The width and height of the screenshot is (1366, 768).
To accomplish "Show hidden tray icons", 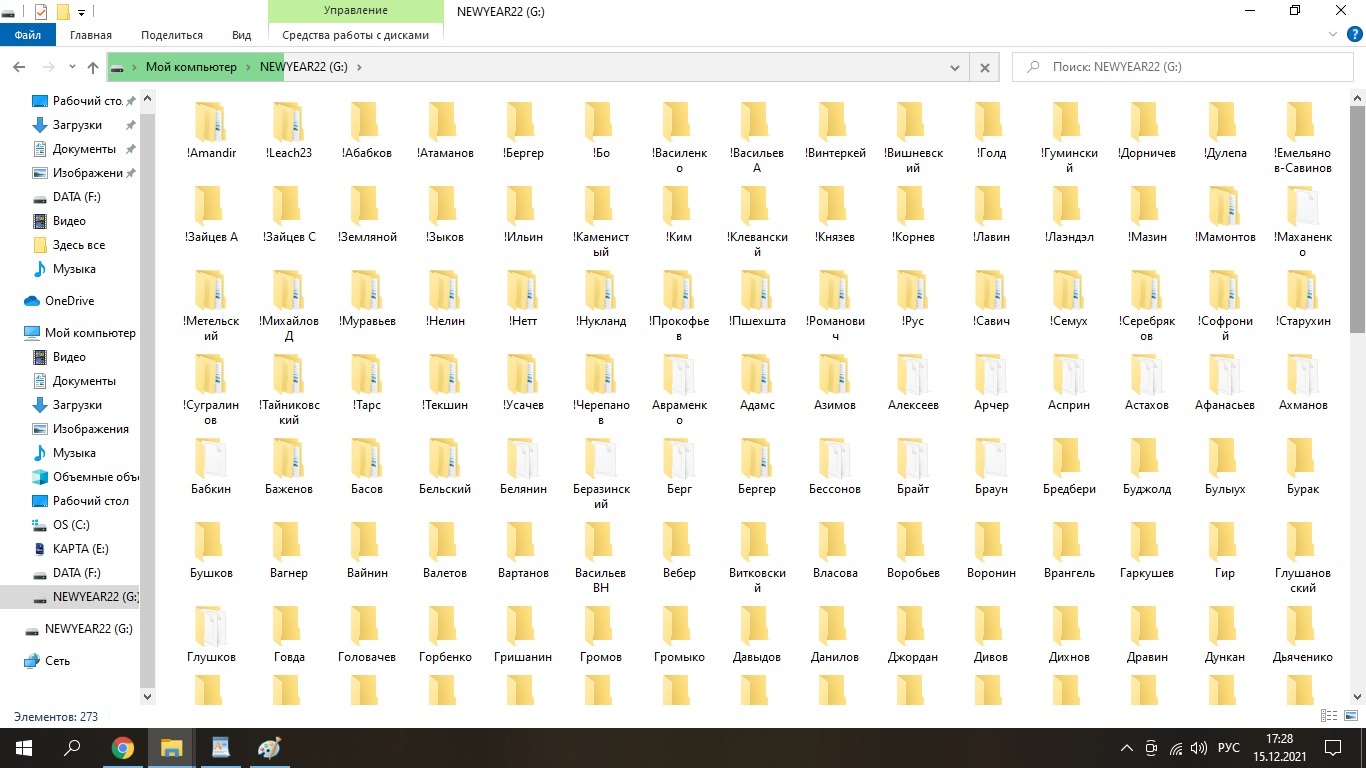I will (x=1127, y=748).
